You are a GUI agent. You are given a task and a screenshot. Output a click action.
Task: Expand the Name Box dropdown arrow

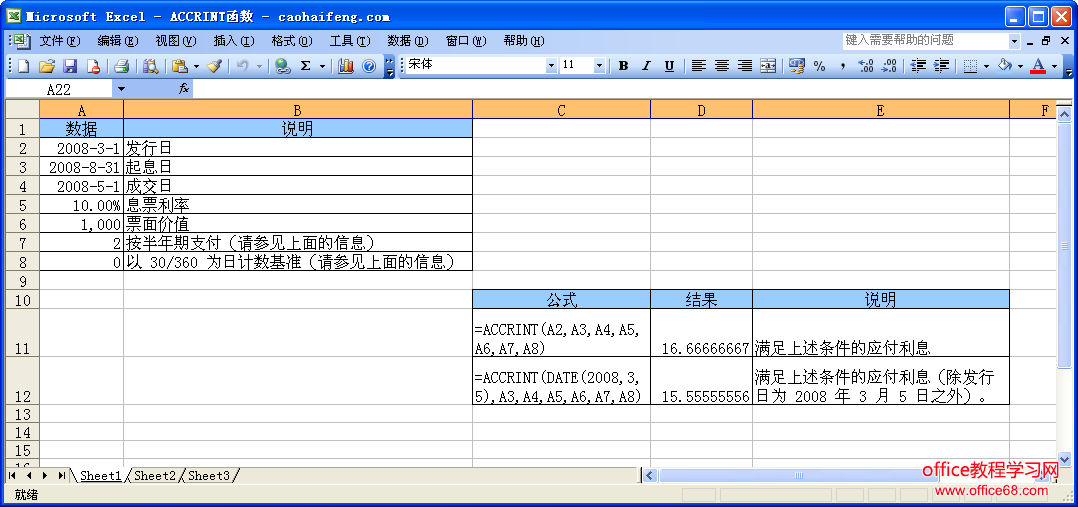(x=122, y=89)
